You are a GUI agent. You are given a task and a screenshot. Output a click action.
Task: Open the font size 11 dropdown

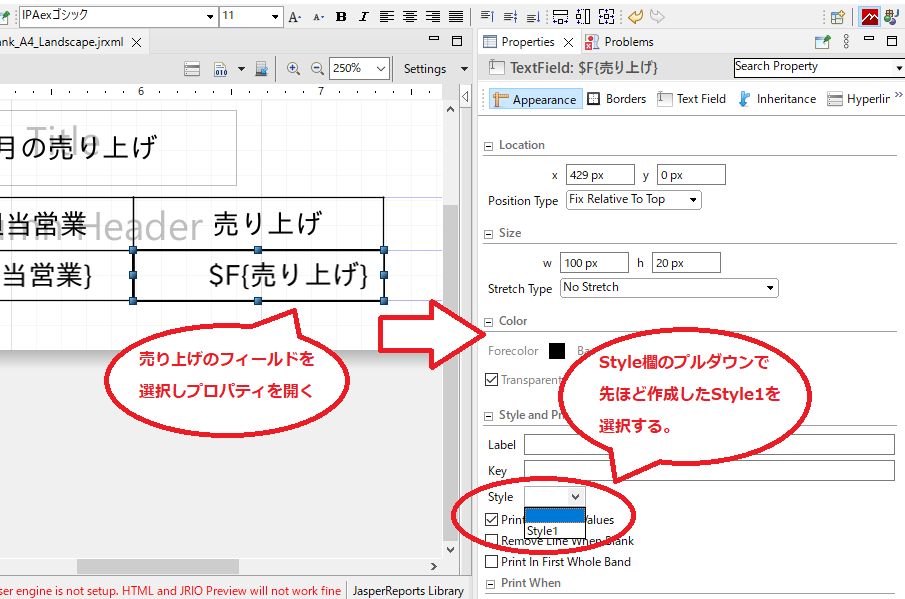point(275,17)
